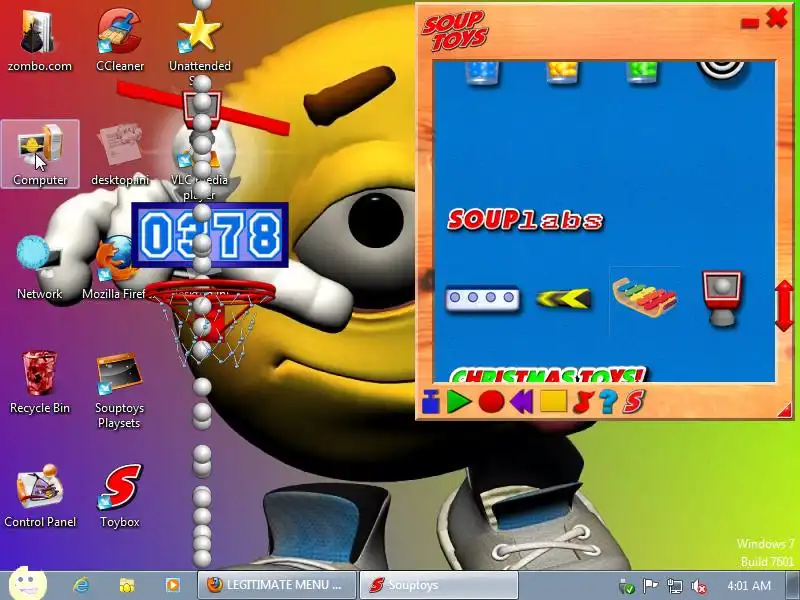This screenshot has width=800, height=600.
Task: Launch Internet Explorer from the taskbar
Action: pos(81,585)
